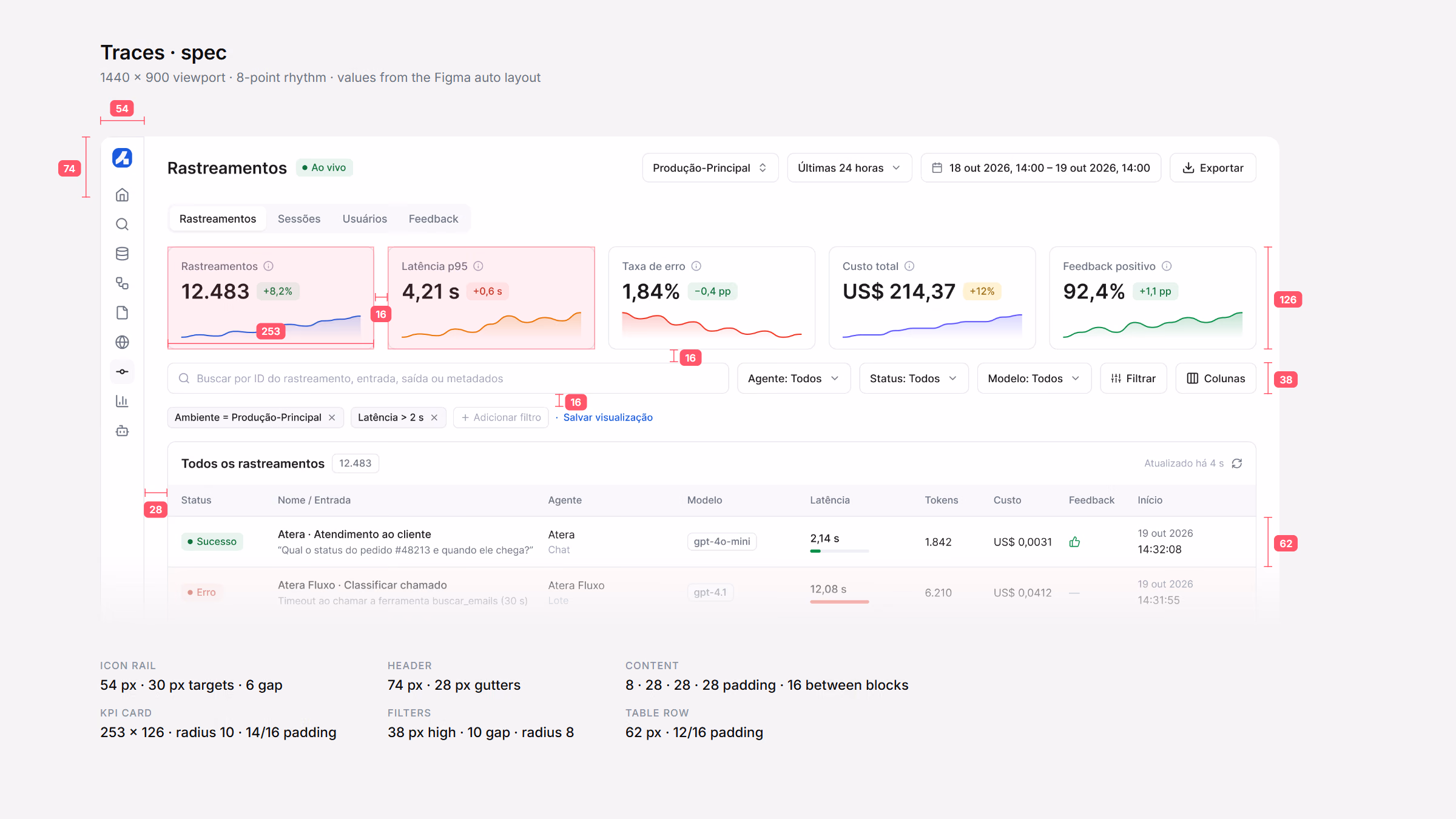Open the Status: Todos dropdown
Screen dimensions: 1456x819
[914, 379]
